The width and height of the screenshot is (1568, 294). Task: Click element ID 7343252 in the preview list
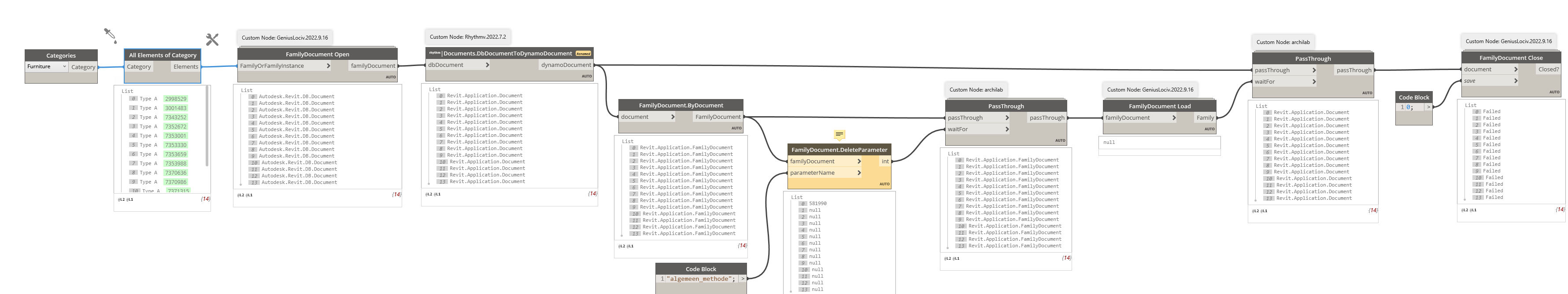click(175, 117)
